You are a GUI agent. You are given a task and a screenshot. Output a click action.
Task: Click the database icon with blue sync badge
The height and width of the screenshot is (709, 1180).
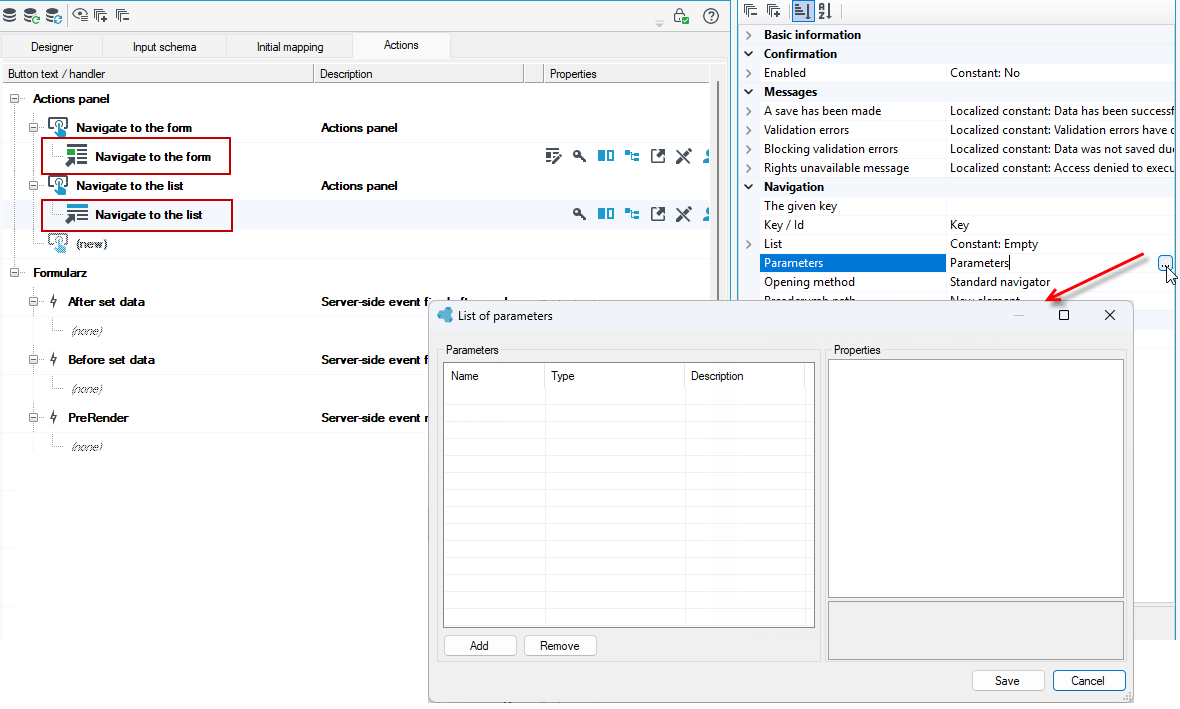53,15
